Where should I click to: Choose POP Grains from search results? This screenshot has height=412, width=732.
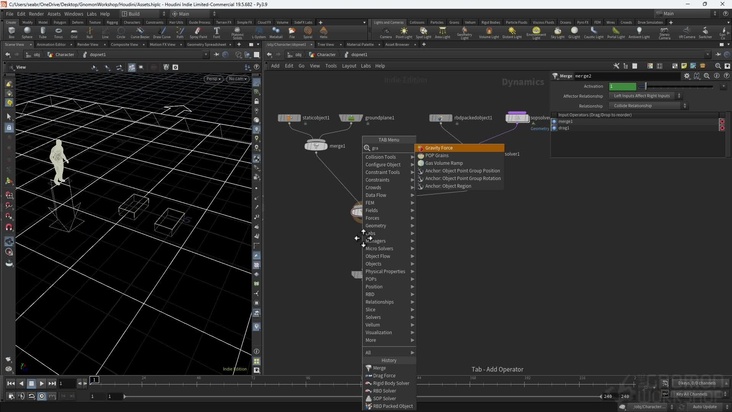[x=459, y=155]
